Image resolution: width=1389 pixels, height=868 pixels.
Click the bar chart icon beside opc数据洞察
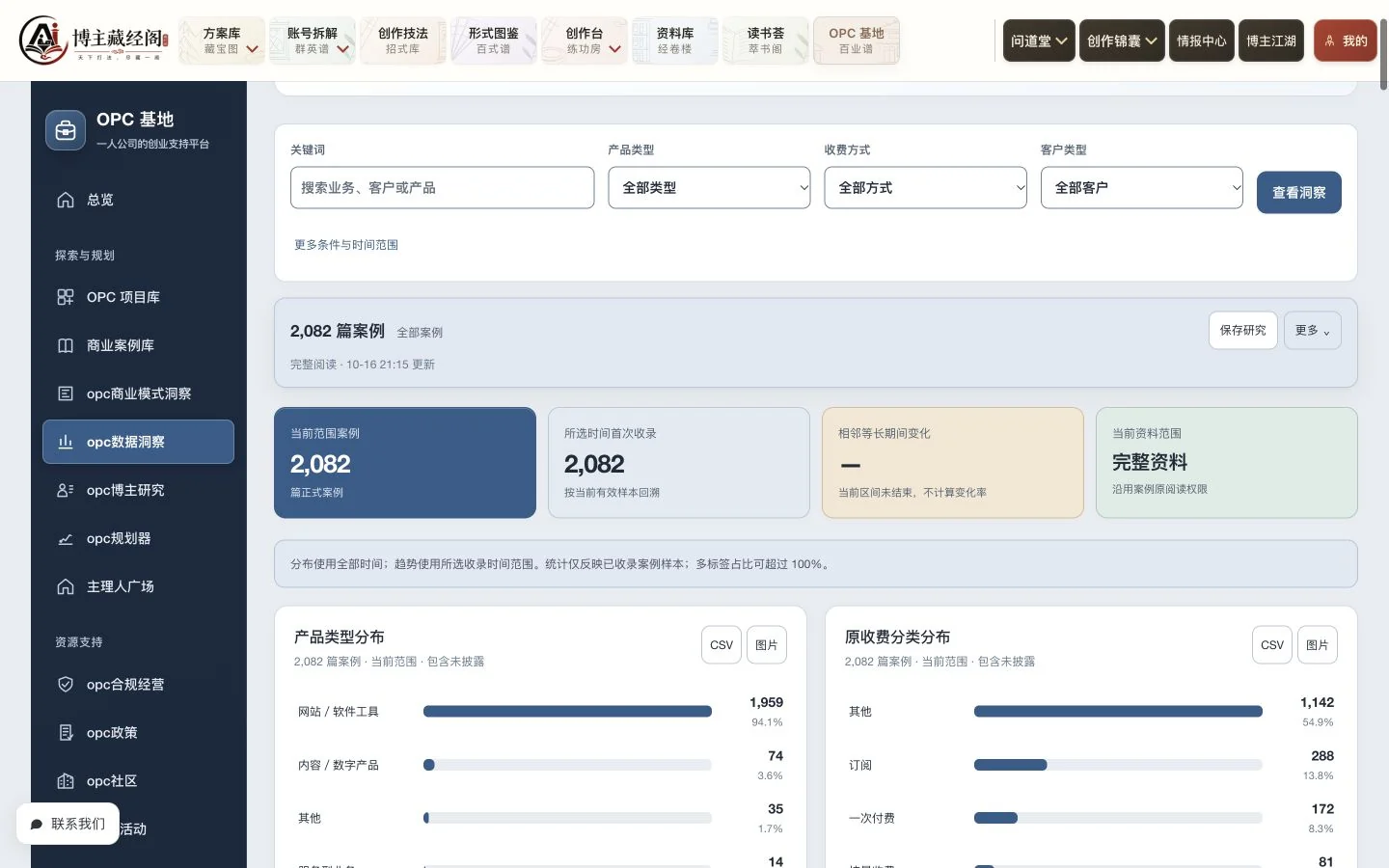point(66,442)
